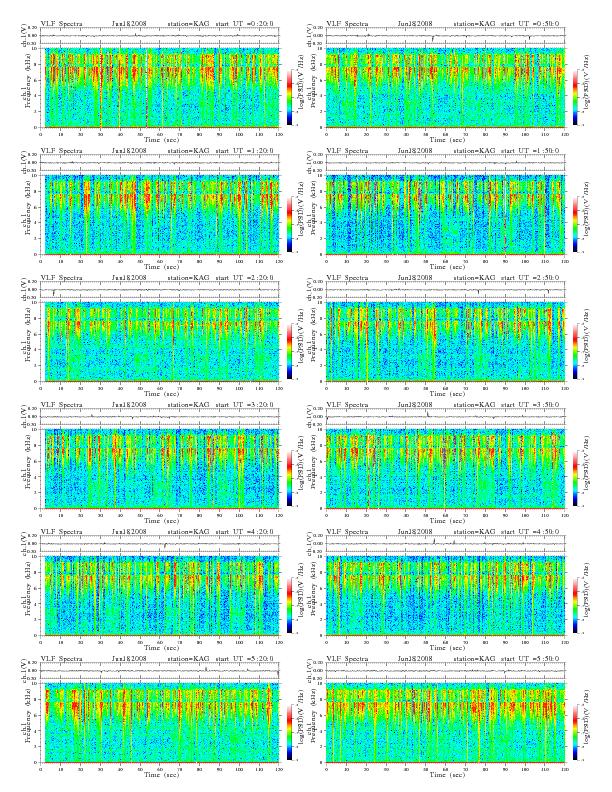612x792 pixels.
Task: Click the title text 'start UT =5:20:0'
Action: click(x=244, y=659)
